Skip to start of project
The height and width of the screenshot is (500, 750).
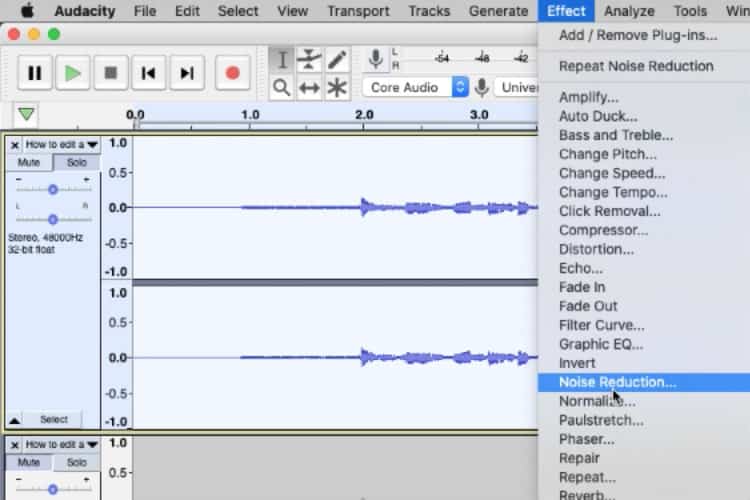(149, 73)
